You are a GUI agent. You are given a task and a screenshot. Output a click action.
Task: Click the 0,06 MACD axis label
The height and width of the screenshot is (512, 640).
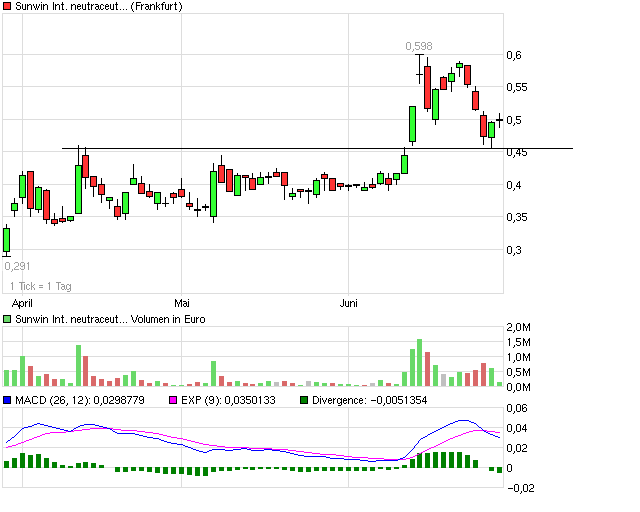(517, 408)
